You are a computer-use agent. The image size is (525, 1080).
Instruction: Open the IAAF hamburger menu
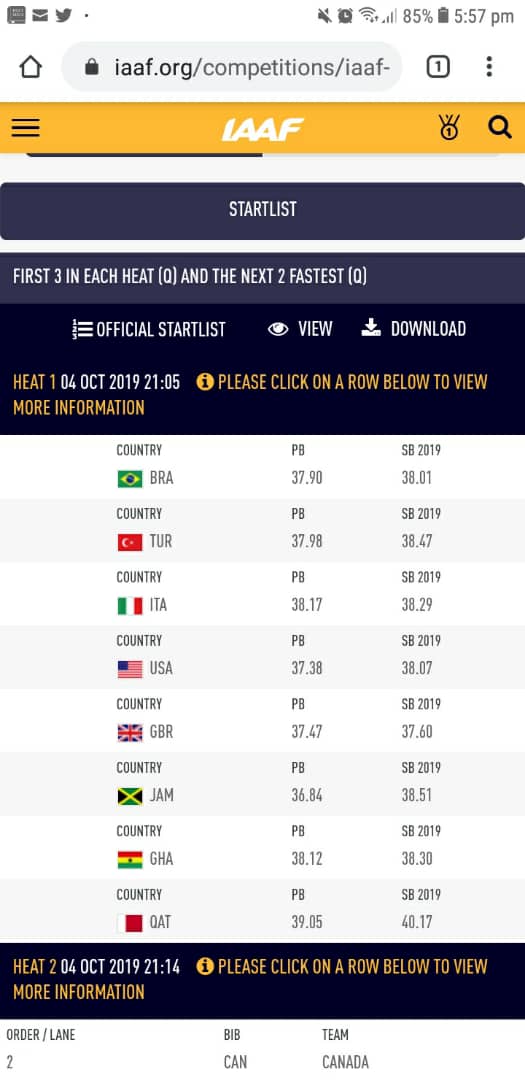click(x=25, y=127)
